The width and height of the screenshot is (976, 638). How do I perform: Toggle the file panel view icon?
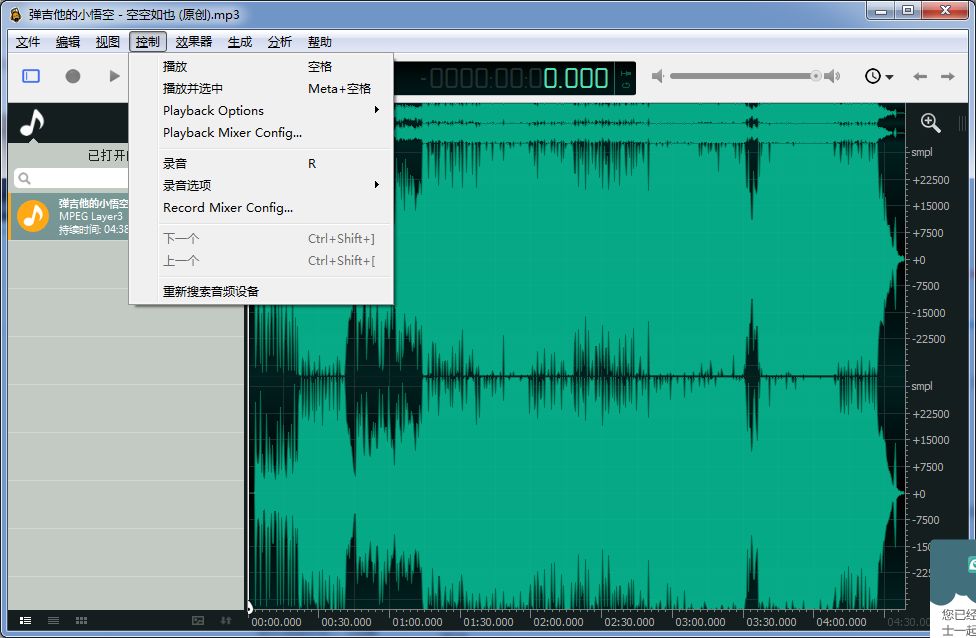(31, 76)
